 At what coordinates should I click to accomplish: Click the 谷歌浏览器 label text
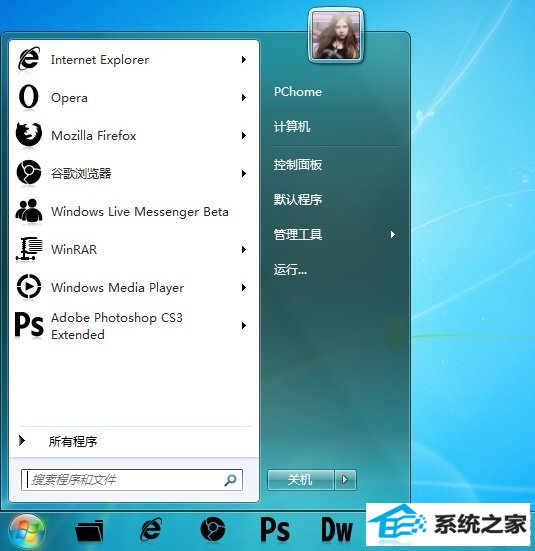click(x=81, y=173)
